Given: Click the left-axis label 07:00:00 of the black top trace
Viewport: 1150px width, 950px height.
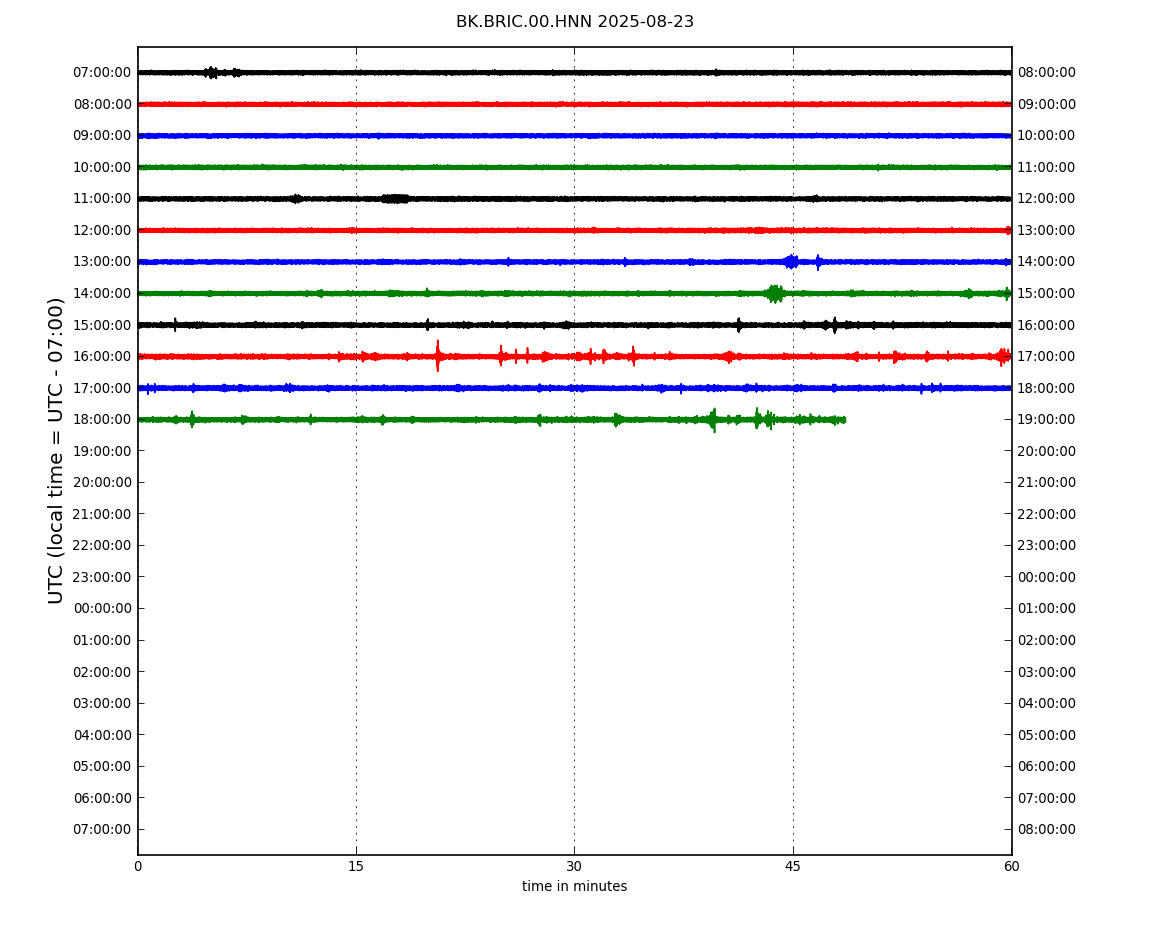Looking at the screenshot, I should click(x=102, y=73).
